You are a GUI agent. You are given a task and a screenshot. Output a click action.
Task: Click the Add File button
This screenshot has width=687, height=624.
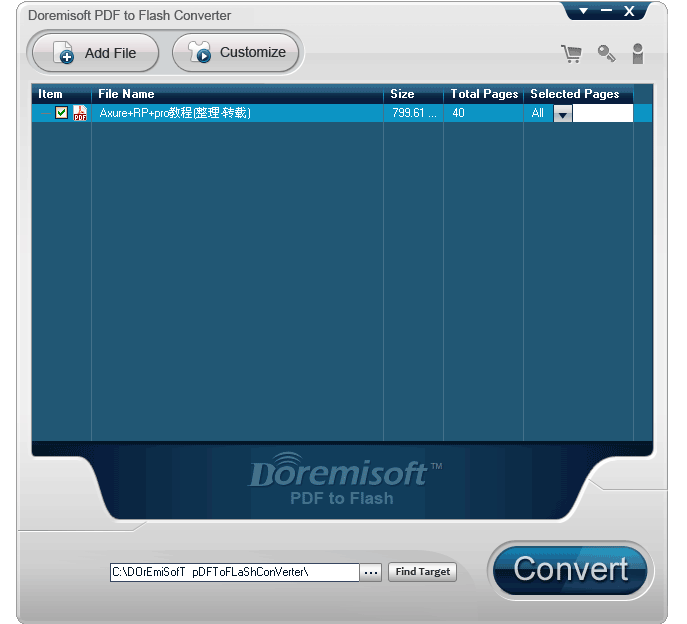95,53
